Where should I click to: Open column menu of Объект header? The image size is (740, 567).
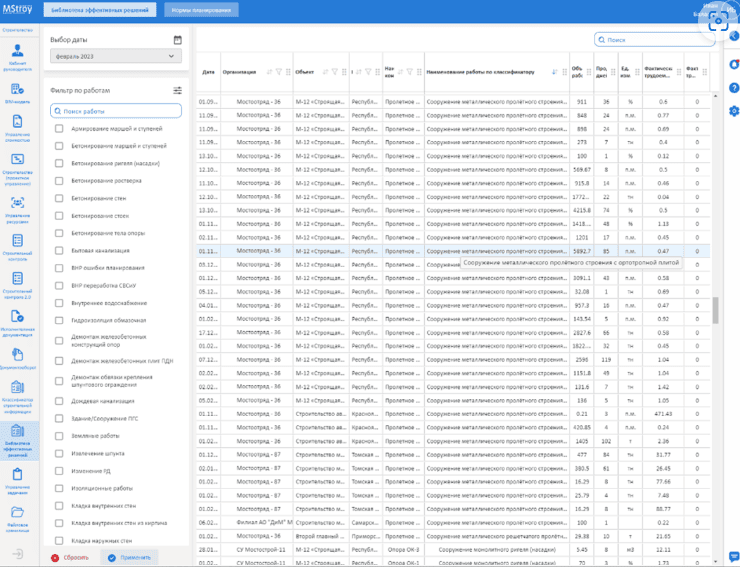click(344, 72)
